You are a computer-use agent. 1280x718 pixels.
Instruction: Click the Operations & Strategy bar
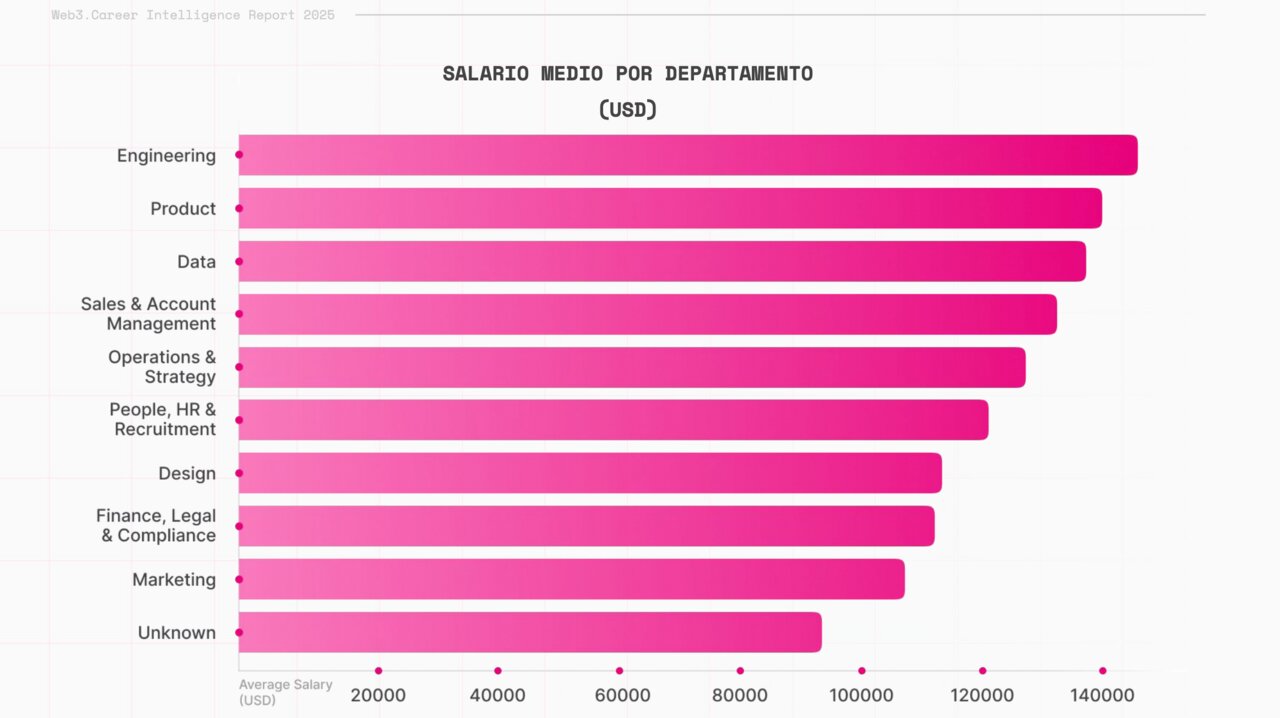coord(632,367)
